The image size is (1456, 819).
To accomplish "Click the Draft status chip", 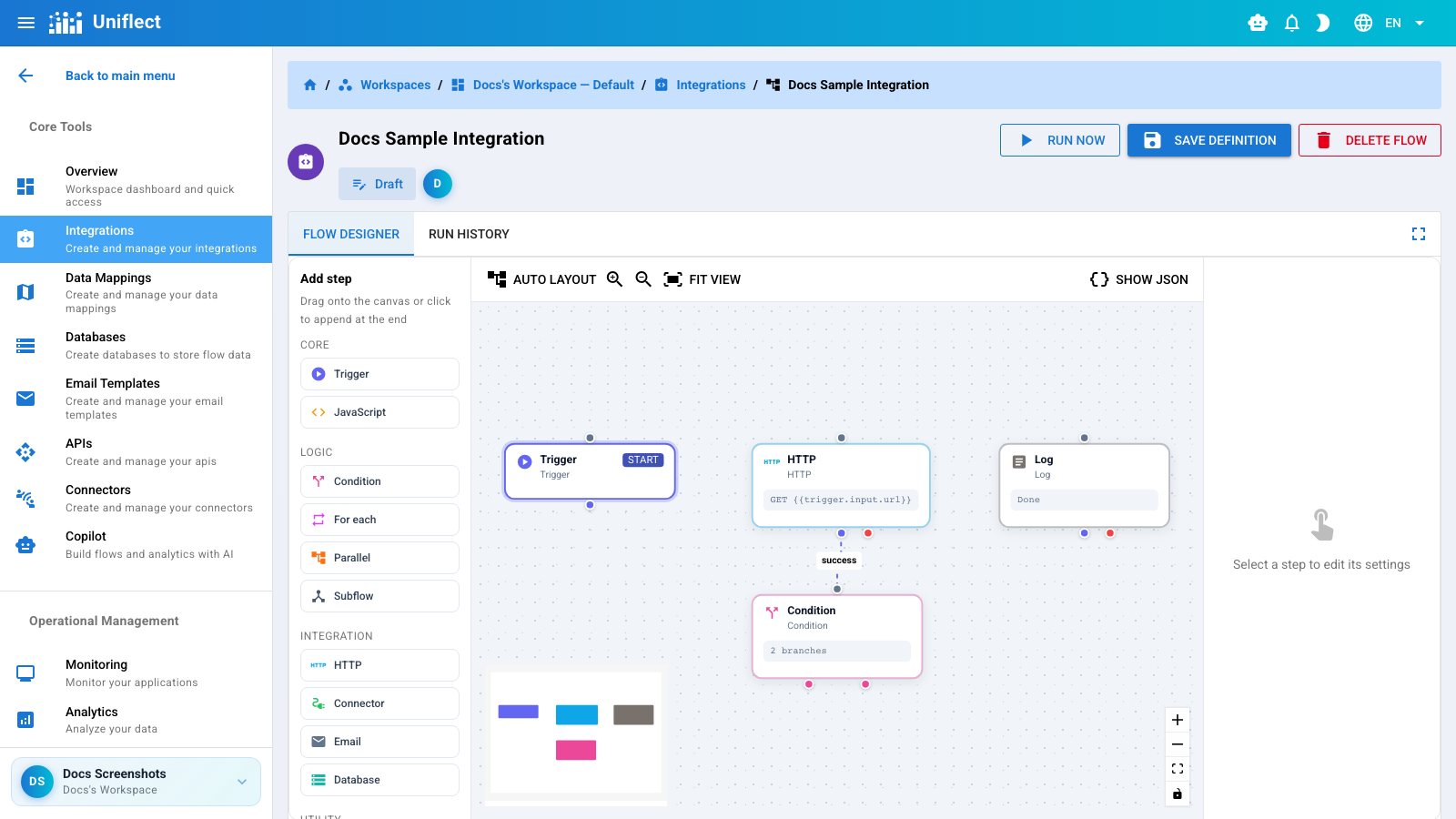I will (377, 184).
